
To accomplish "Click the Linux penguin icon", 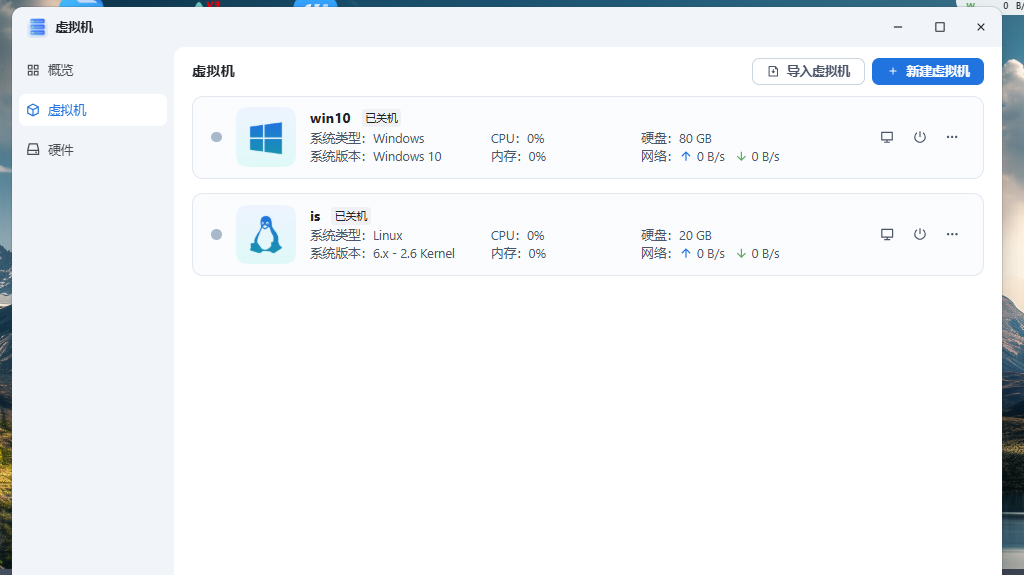I will [266, 234].
